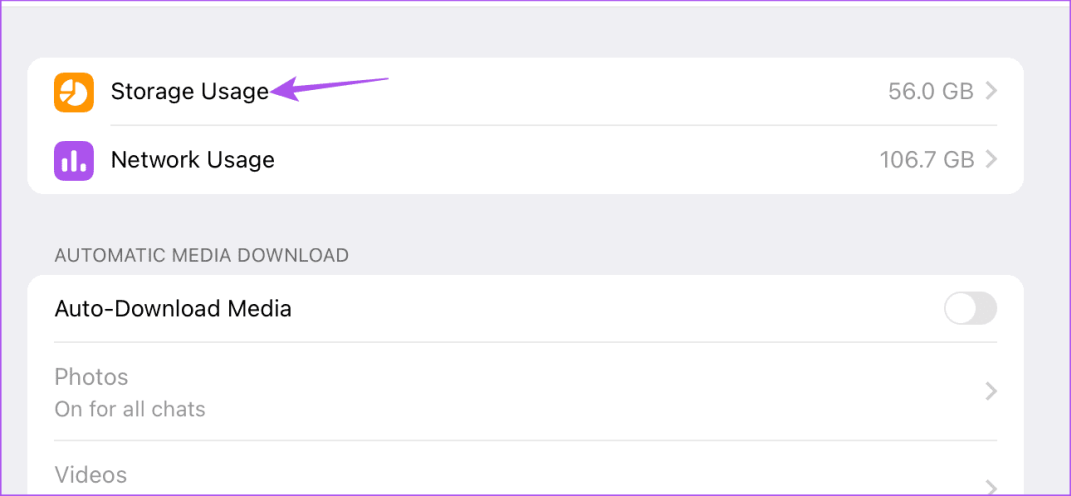The width and height of the screenshot is (1071, 496).
Task: Expand the Photos row chevron
Action: (x=991, y=391)
